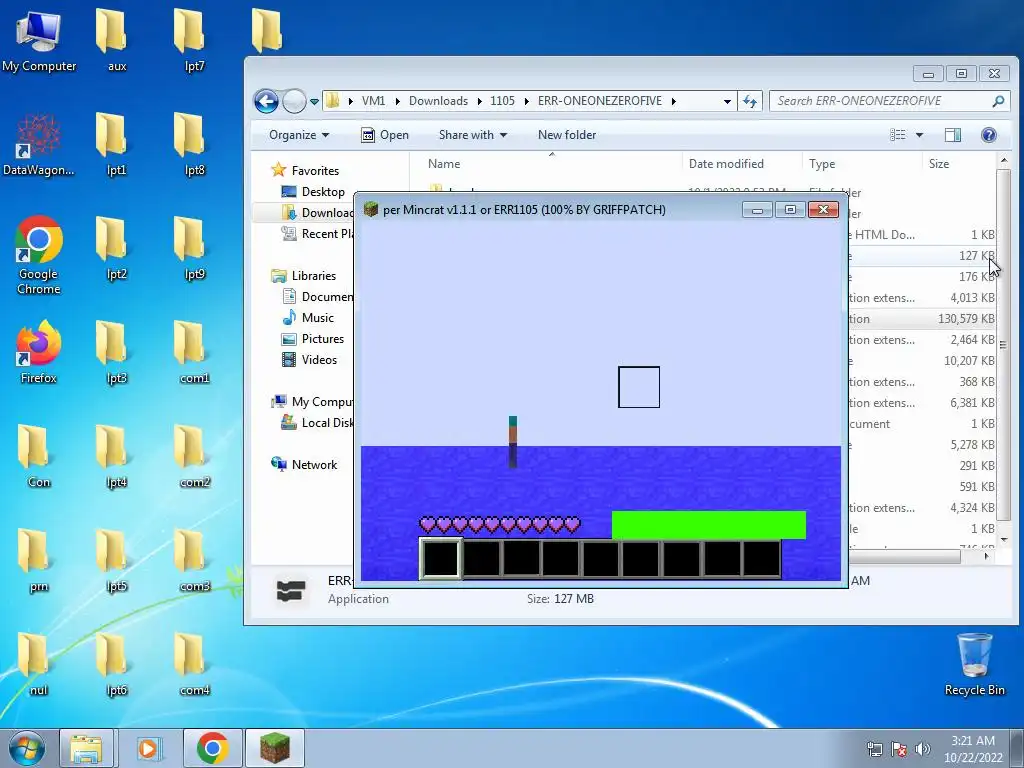Viewport: 1024px width, 768px height.
Task: Click the Windows Start button
Action: pyautogui.click(x=27, y=748)
